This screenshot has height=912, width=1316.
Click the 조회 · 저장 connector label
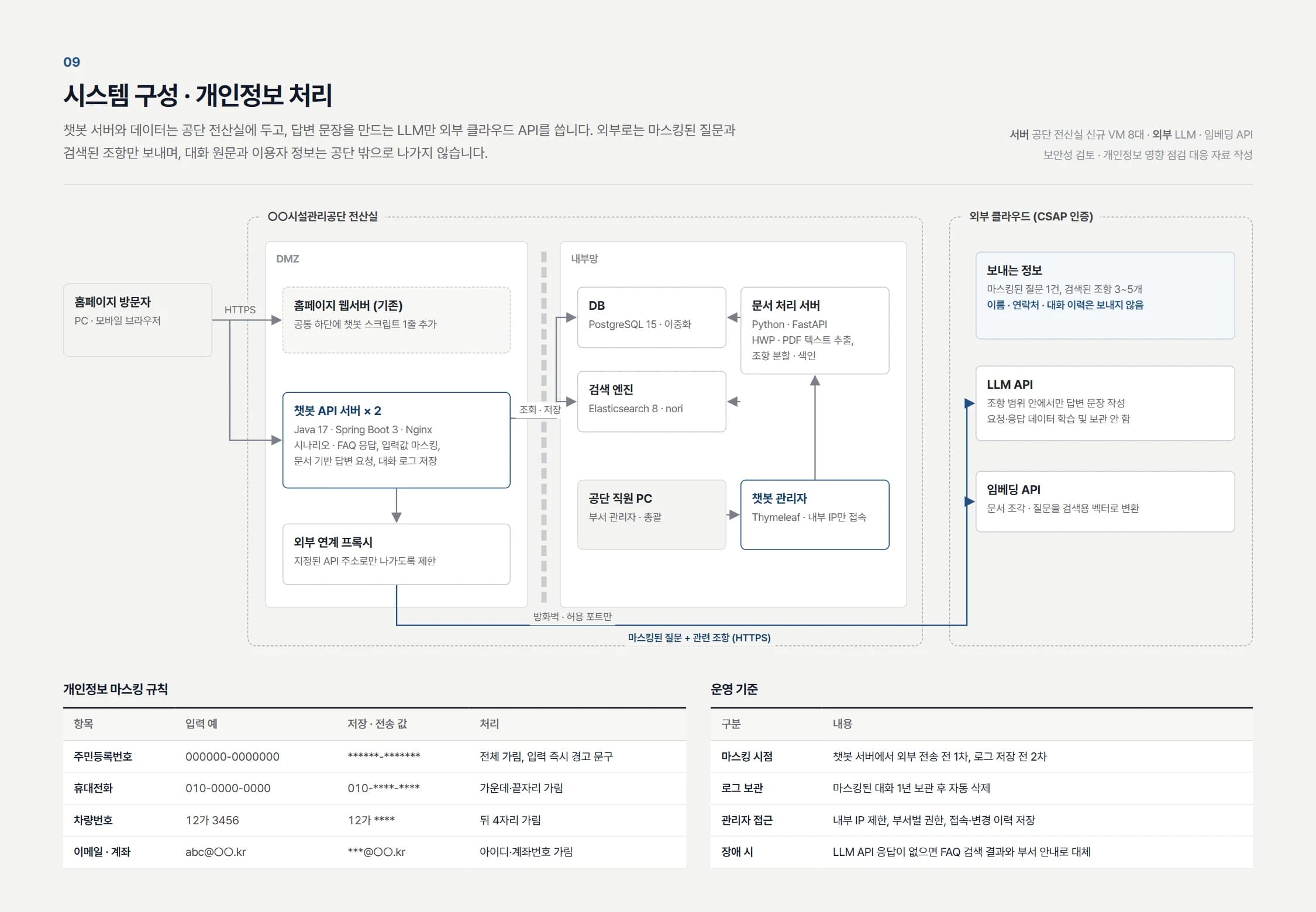pyautogui.click(x=540, y=410)
